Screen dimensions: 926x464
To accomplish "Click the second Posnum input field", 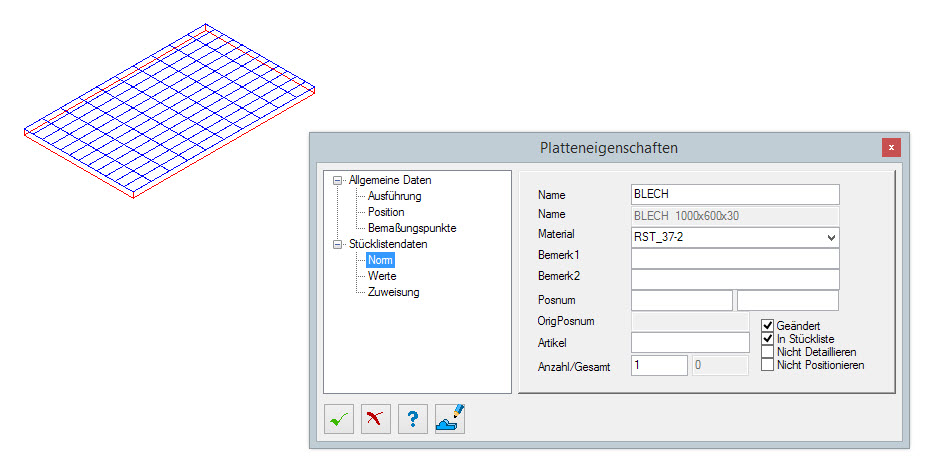I will 788,300.
